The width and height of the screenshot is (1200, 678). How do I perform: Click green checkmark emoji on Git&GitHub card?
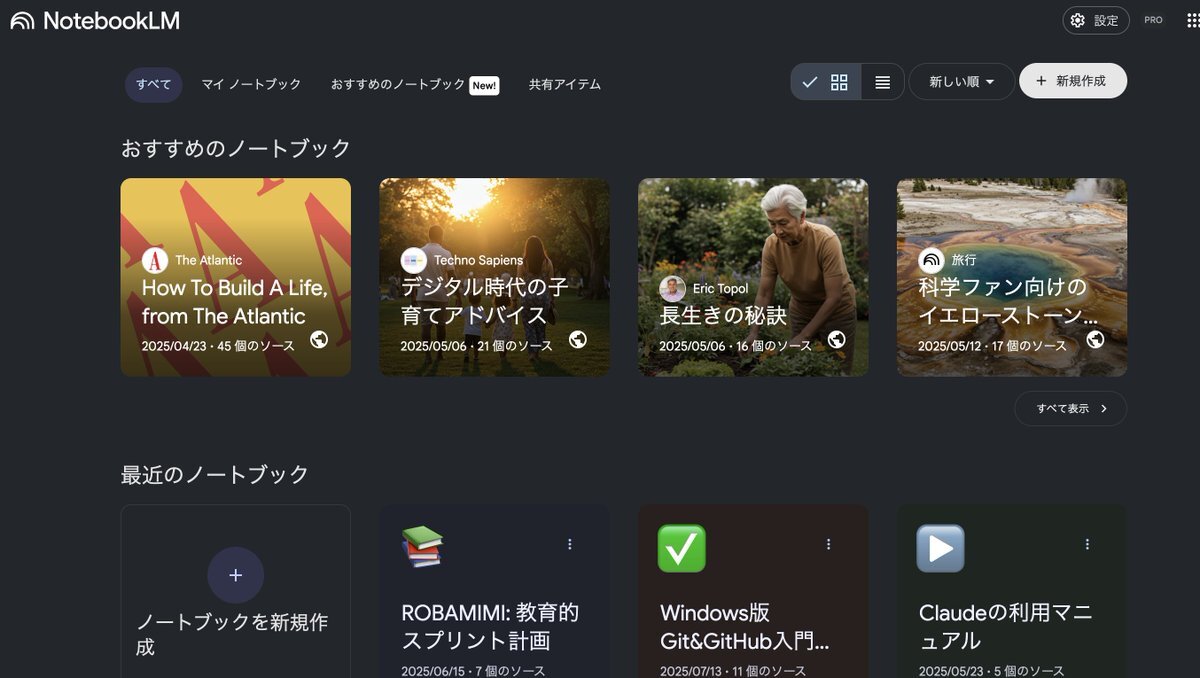pos(681,548)
